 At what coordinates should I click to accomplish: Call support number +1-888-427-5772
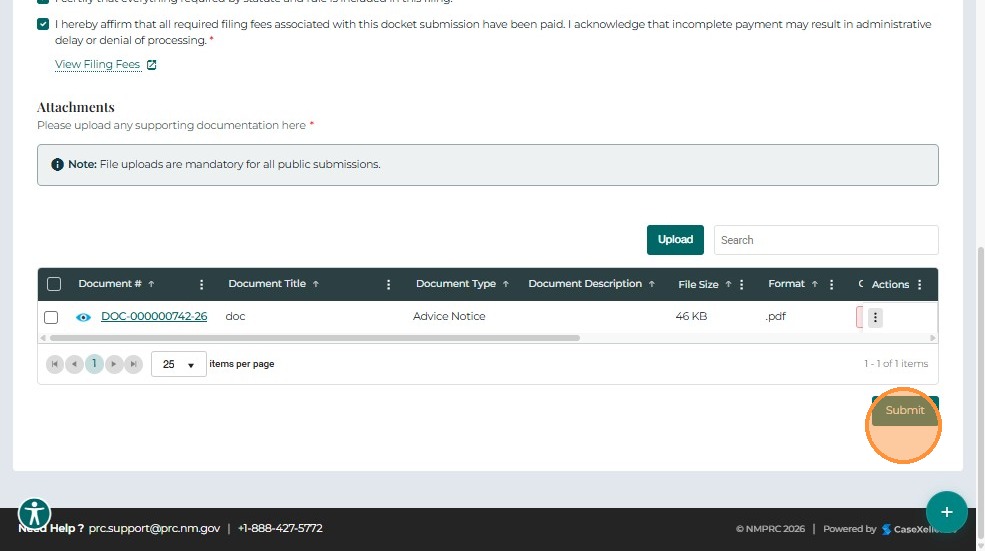[280, 528]
